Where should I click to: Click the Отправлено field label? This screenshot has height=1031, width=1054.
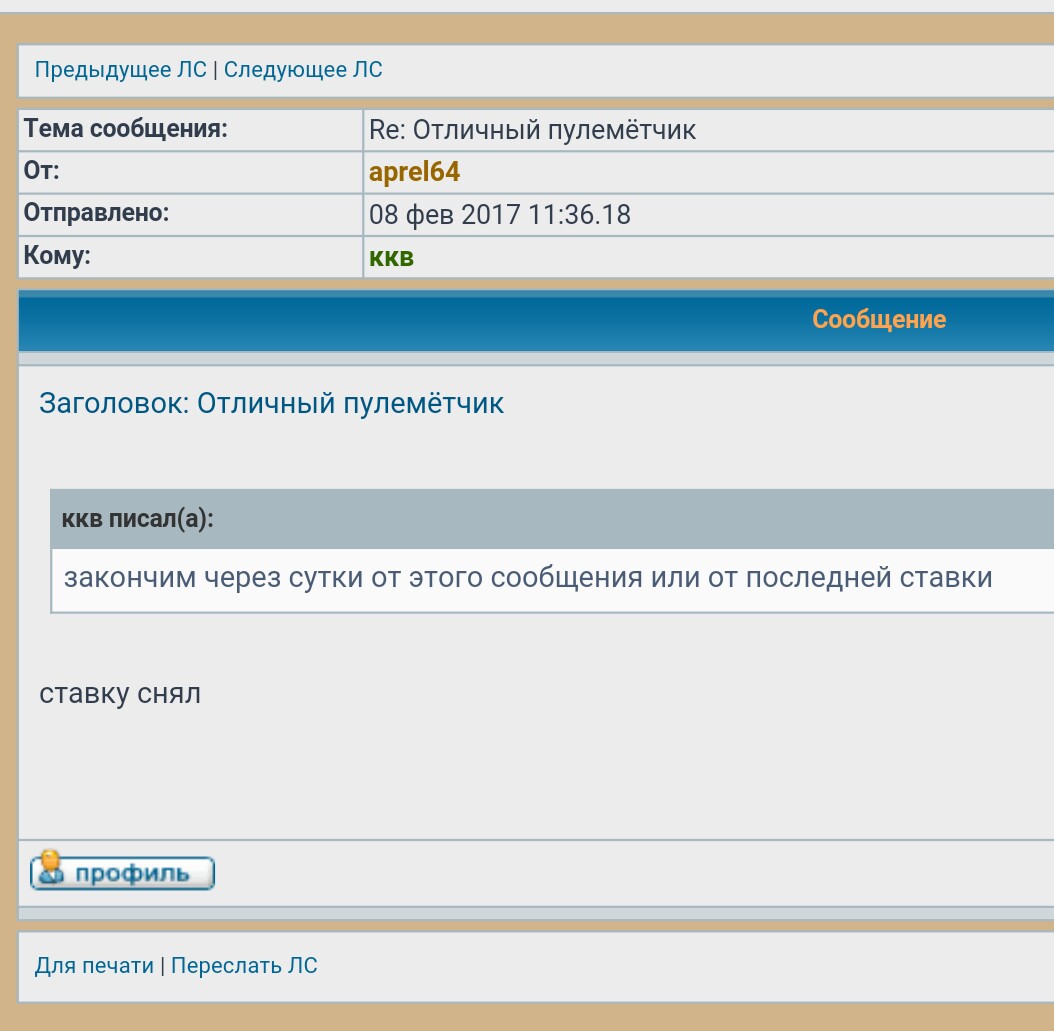pyautogui.click(x=96, y=213)
